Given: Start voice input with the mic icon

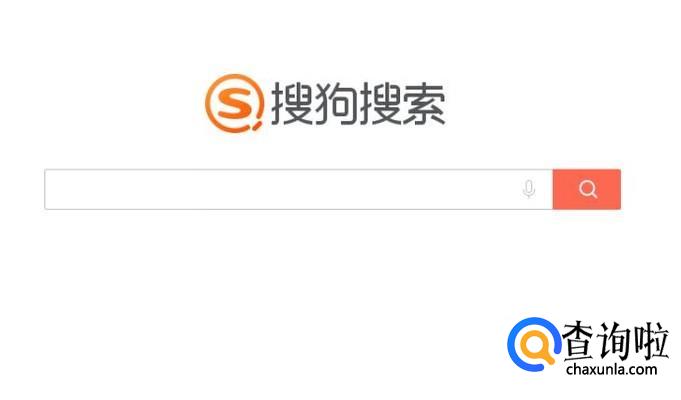Looking at the screenshot, I should click(x=529, y=189).
